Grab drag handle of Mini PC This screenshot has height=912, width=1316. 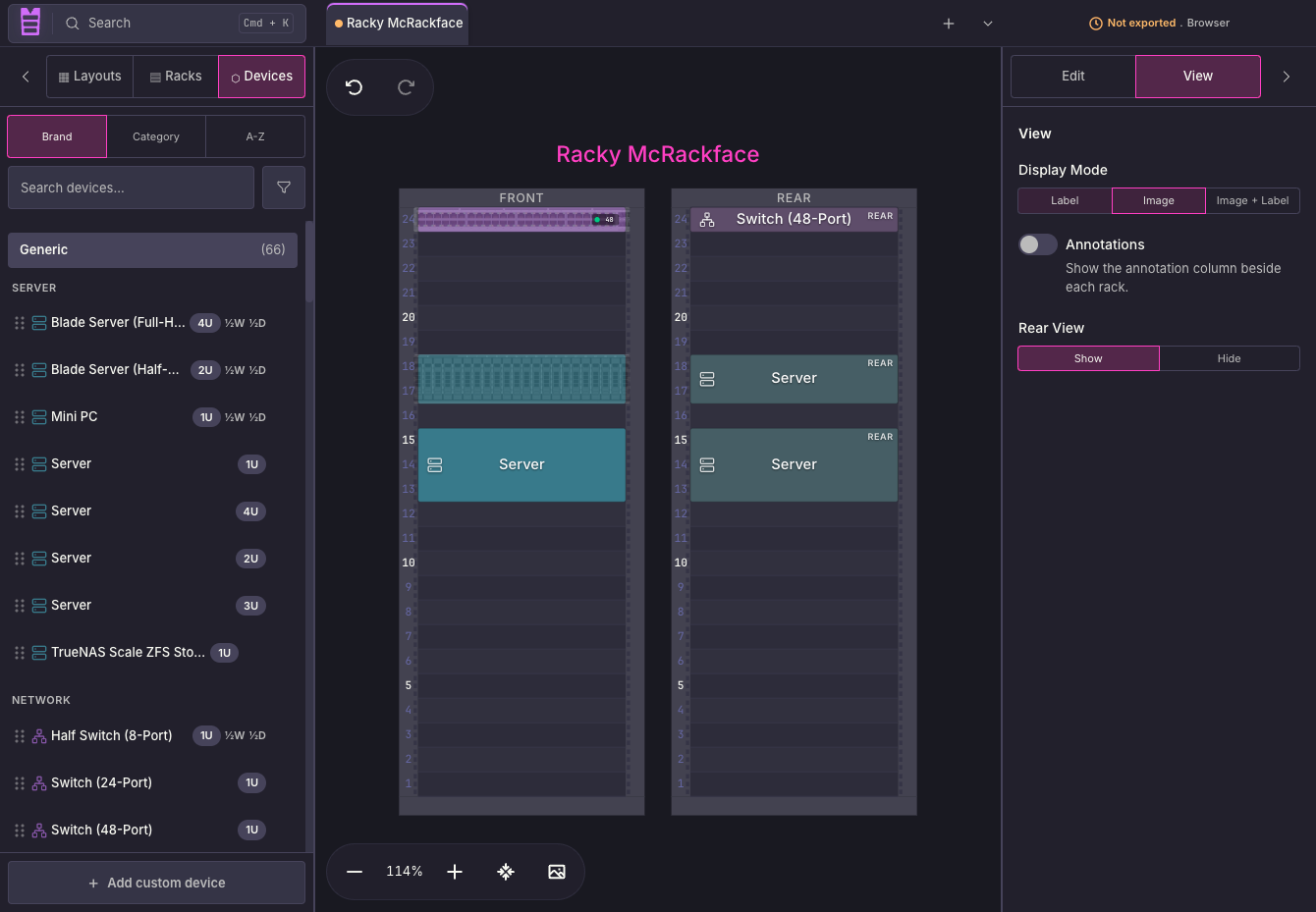20,417
